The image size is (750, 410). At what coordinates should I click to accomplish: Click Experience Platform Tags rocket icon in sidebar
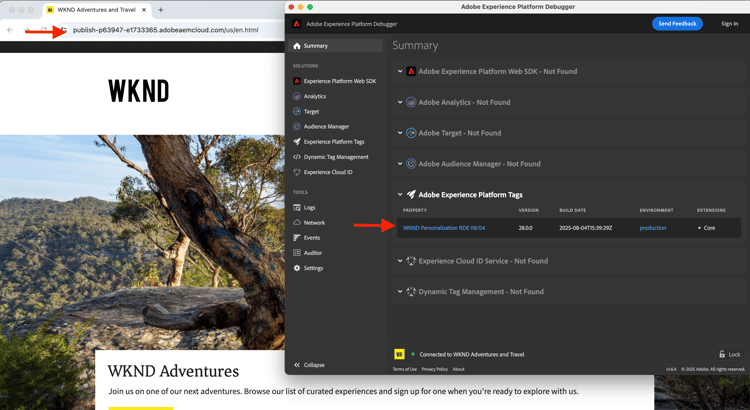tap(297, 142)
